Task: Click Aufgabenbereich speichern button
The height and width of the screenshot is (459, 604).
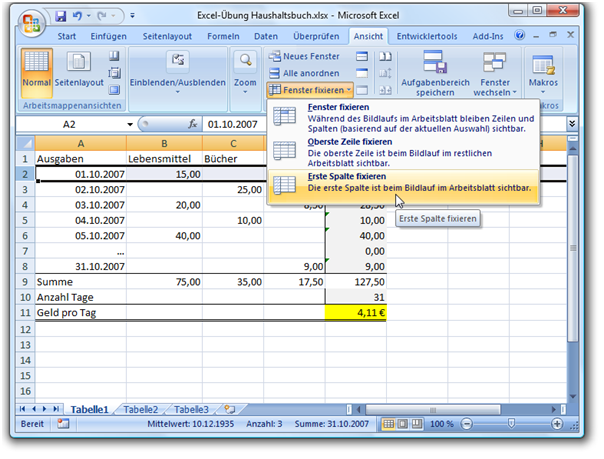Action: tap(435, 73)
